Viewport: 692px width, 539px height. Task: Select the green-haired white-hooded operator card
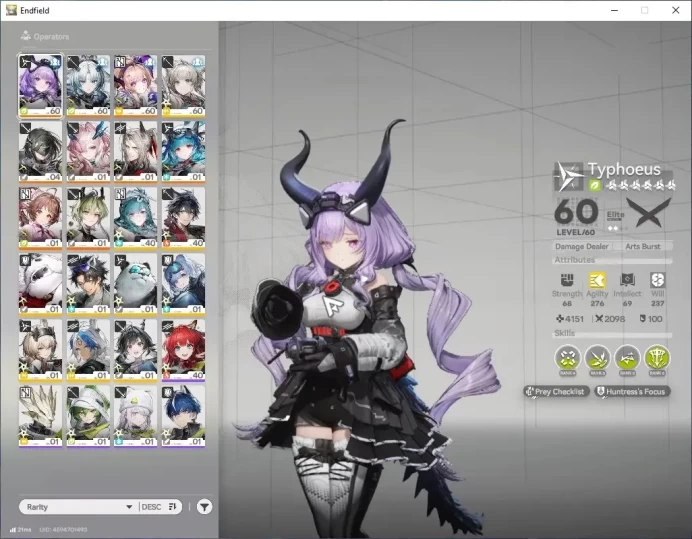[x=88, y=417]
